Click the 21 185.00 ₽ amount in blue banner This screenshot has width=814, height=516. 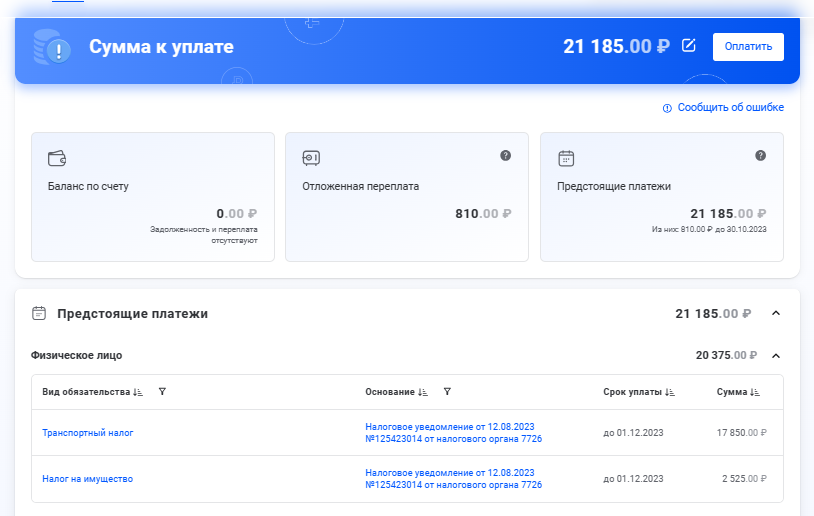pos(616,46)
